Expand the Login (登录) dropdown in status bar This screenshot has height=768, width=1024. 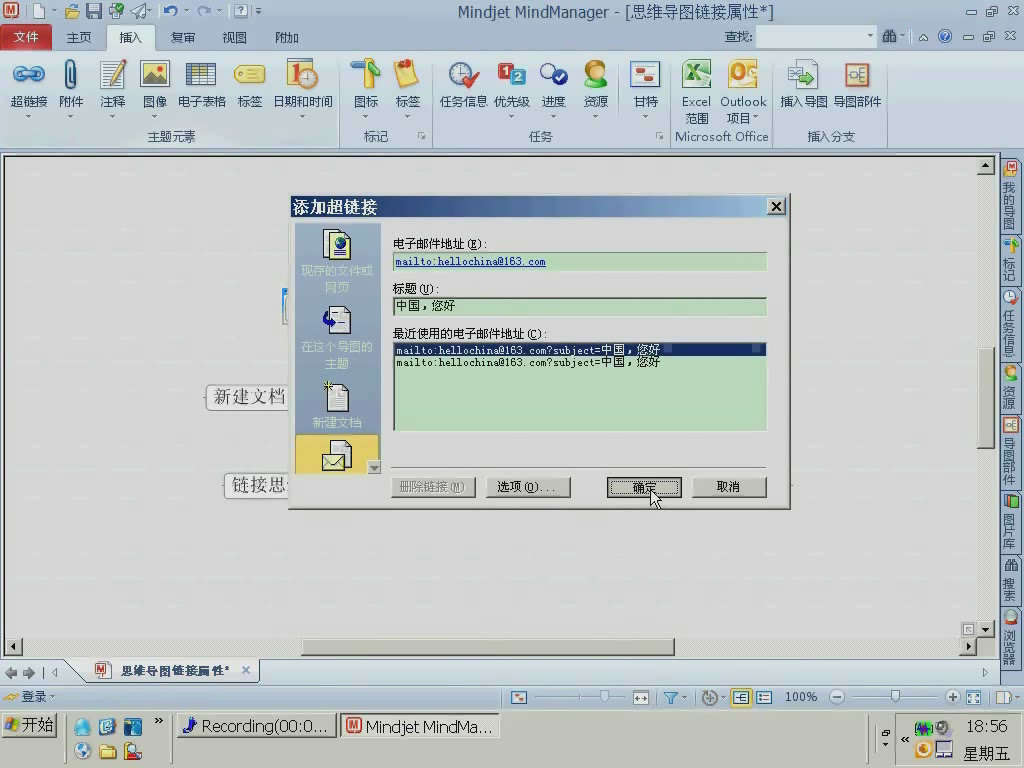click(x=52, y=697)
